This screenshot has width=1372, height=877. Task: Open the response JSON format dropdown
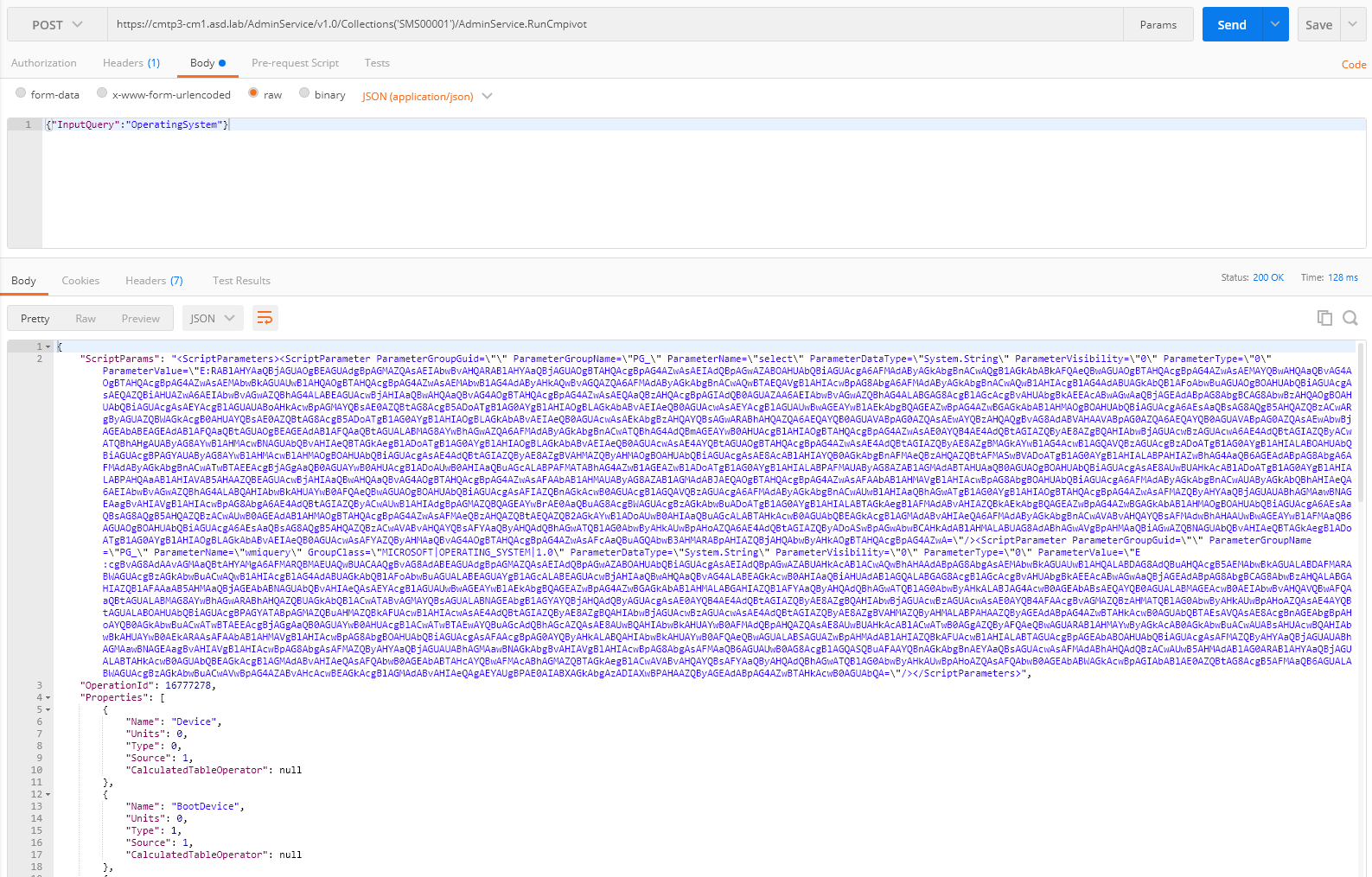click(212, 319)
